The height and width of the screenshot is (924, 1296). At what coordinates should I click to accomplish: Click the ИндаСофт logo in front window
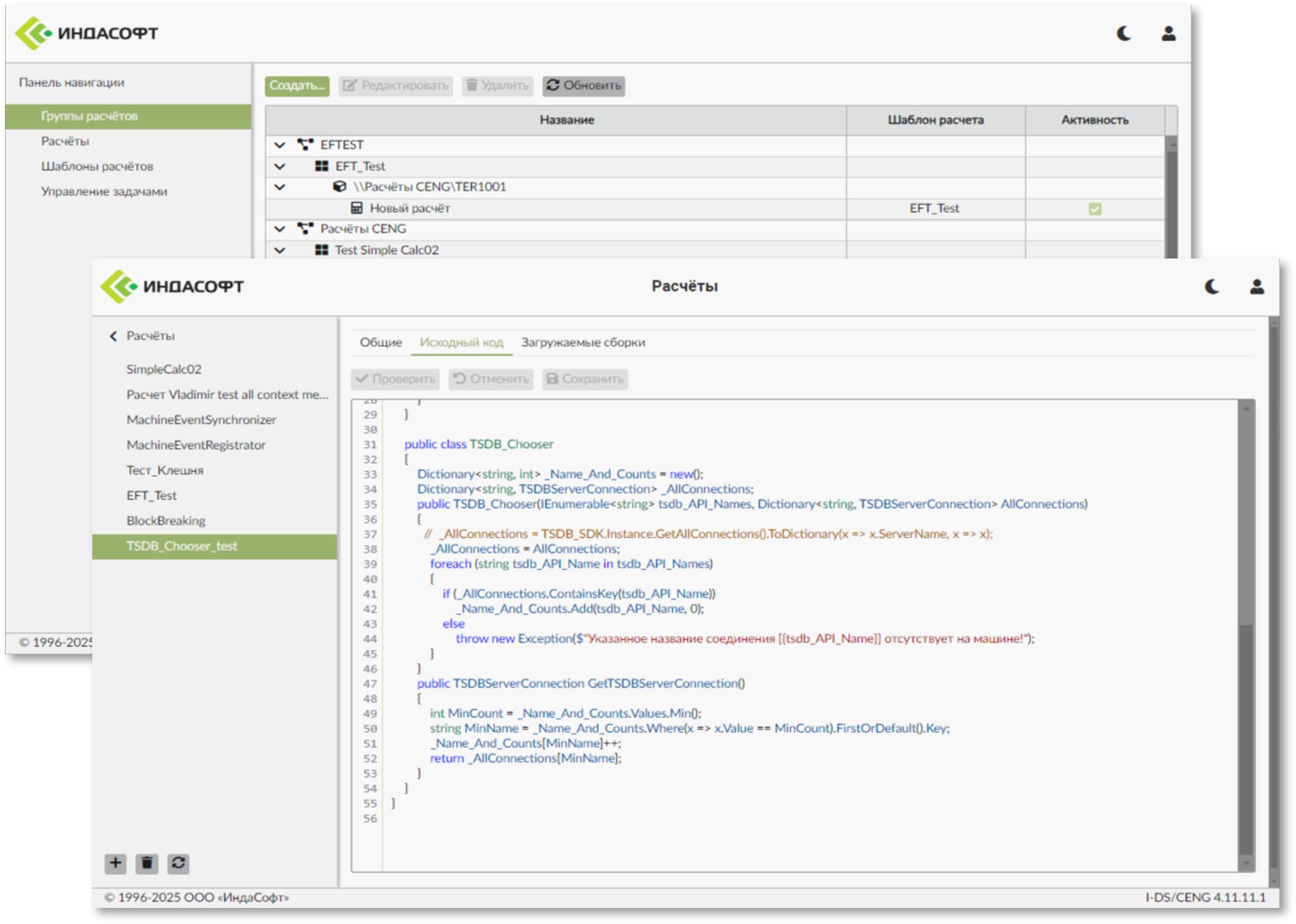click(172, 286)
